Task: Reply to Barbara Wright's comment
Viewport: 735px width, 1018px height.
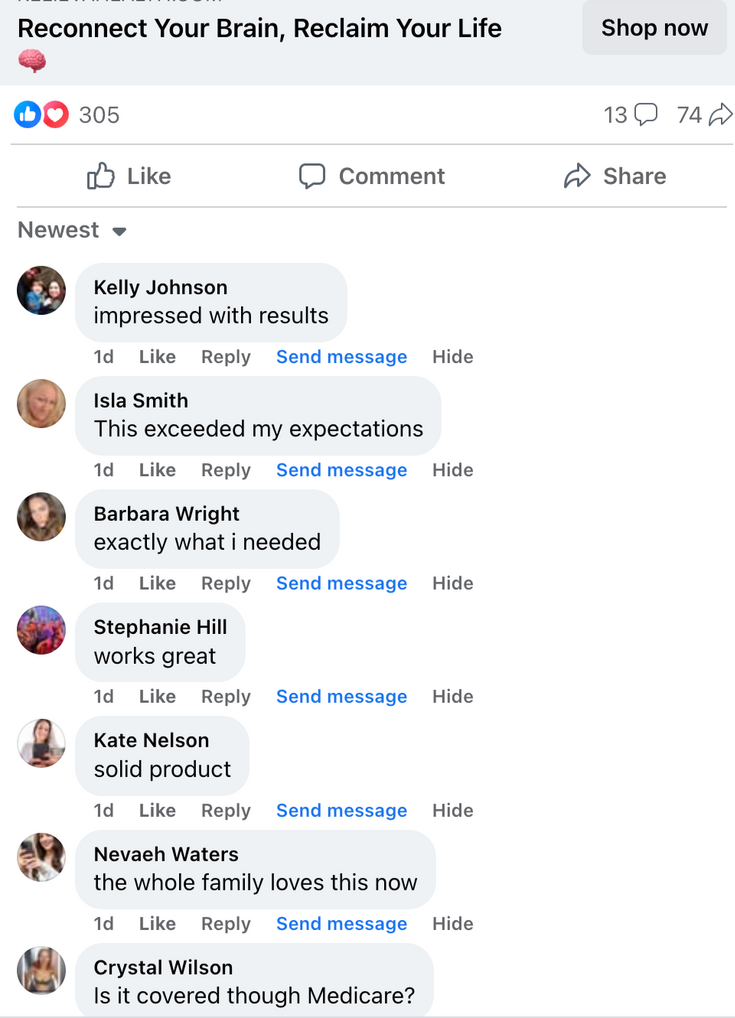Action: pos(225,583)
